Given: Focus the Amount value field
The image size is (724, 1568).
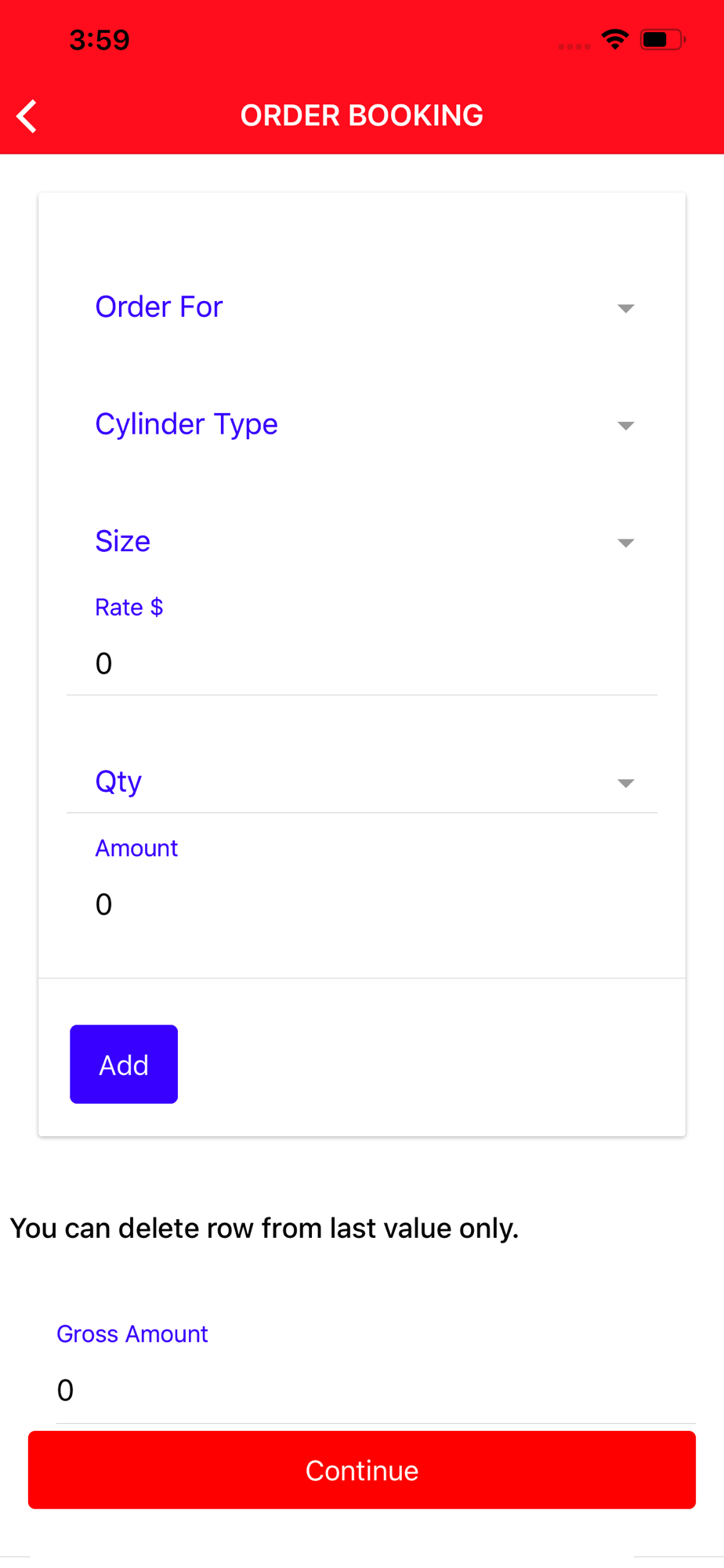Looking at the screenshot, I should (360, 905).
